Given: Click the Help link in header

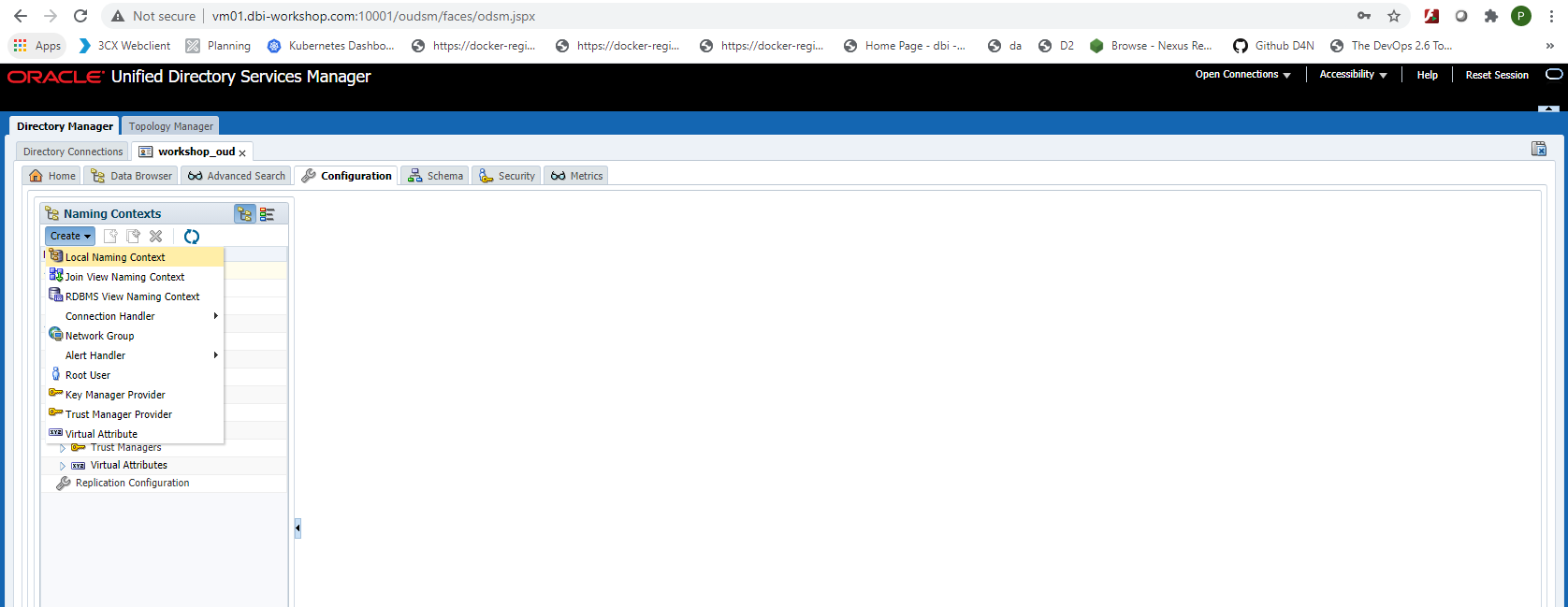Looking at the screenshot, I should [1427, 75].
